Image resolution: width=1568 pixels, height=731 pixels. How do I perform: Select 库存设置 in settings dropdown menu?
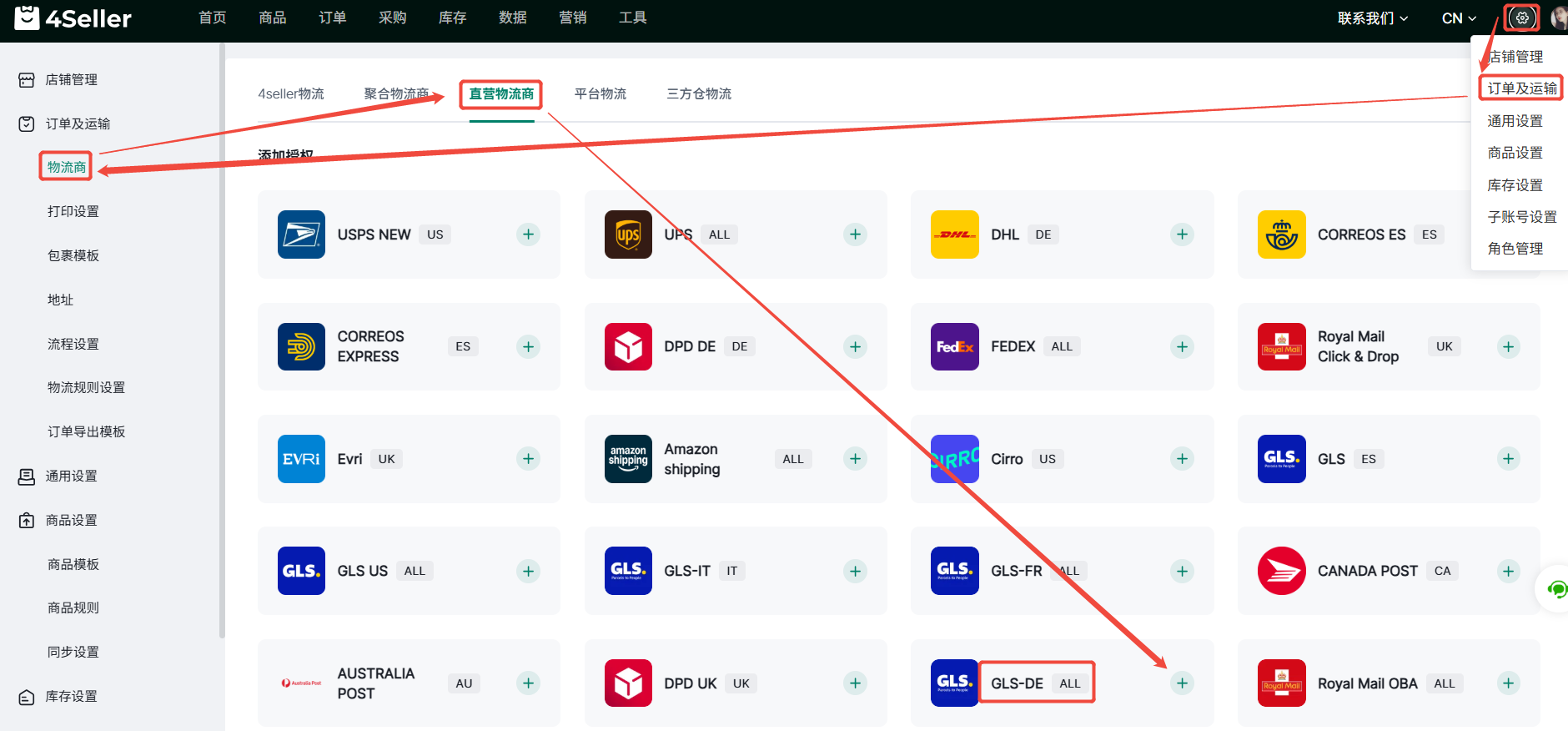1515,185
